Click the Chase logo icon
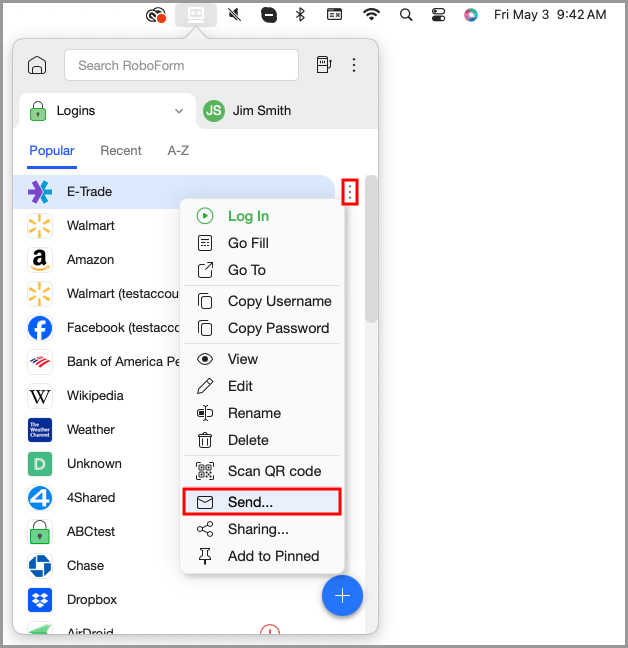Image resolution: width=628 pixels, height=648 pixels. 40,566
